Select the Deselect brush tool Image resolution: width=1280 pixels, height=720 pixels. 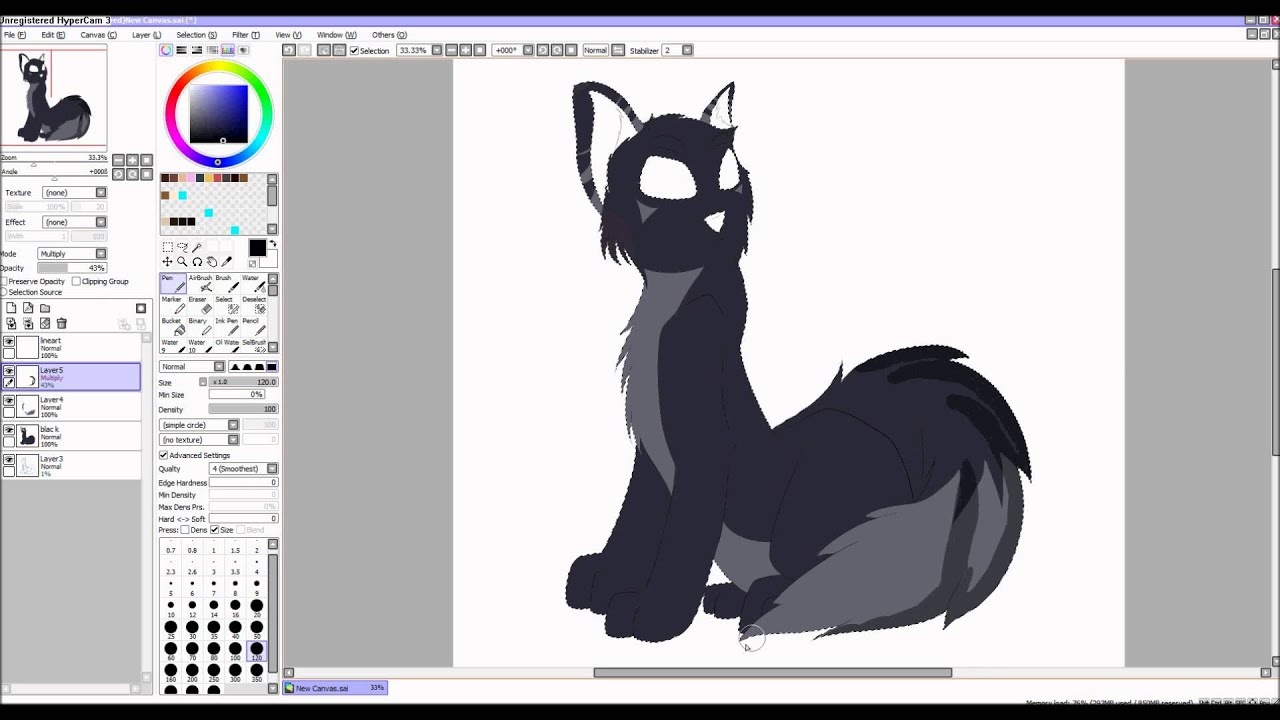click(252, 305)
